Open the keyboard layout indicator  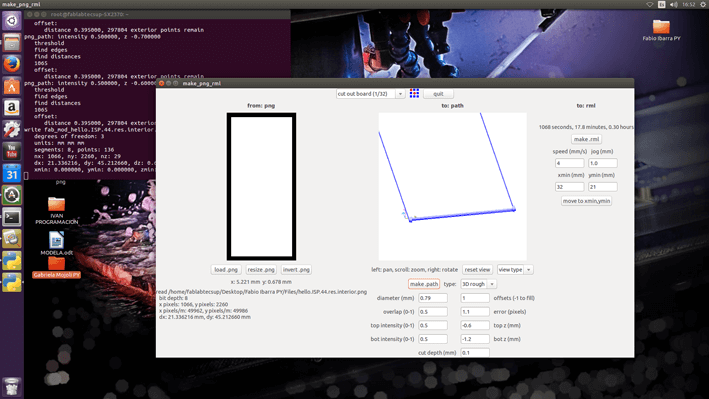pos(662,4)
